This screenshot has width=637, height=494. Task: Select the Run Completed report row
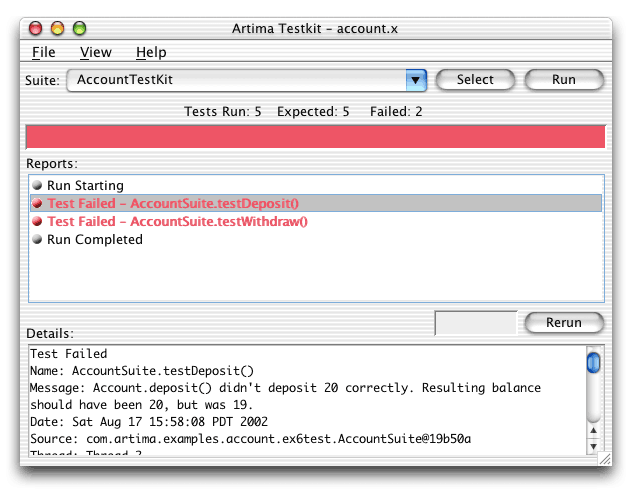click(x=316, y=239)
